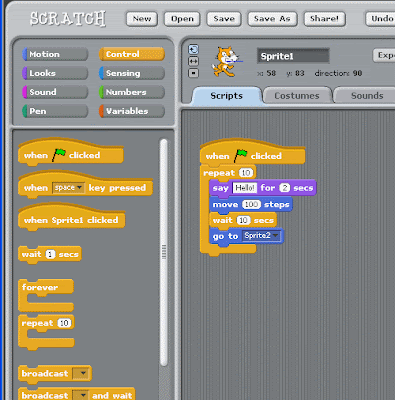Click the Save button
Screen dimensions: 395x400
[x=224, y=19]
